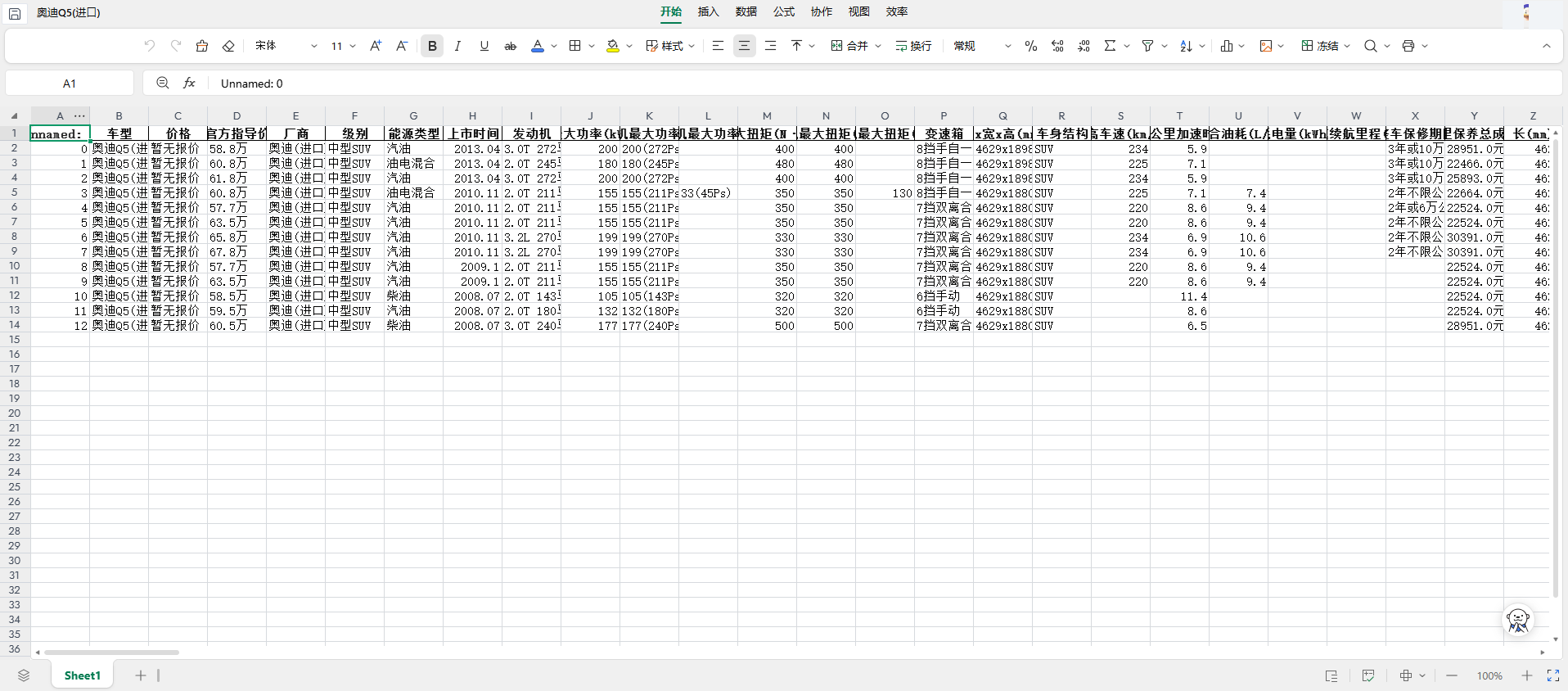Decrease font size with the A- icon
The height and width of the screenshot is (691, 1568).
point(402,46)
